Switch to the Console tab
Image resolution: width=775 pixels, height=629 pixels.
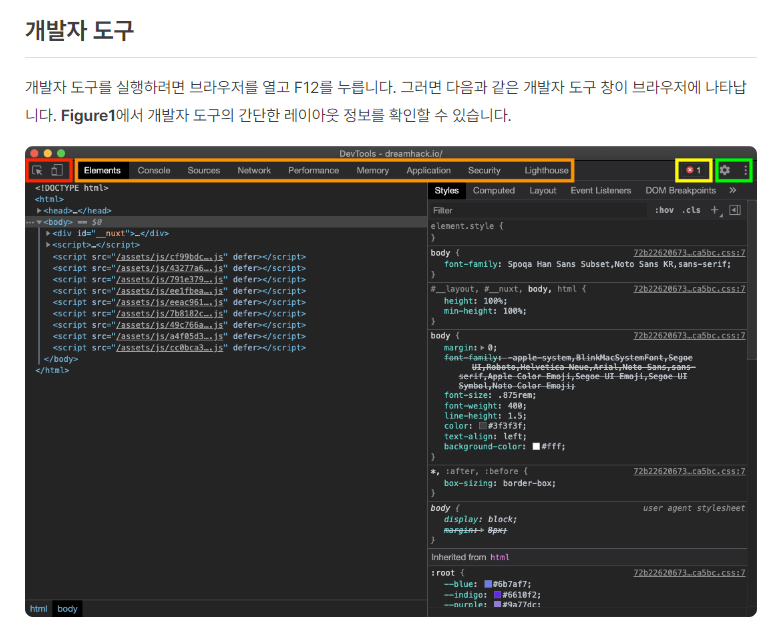[154, 170]
